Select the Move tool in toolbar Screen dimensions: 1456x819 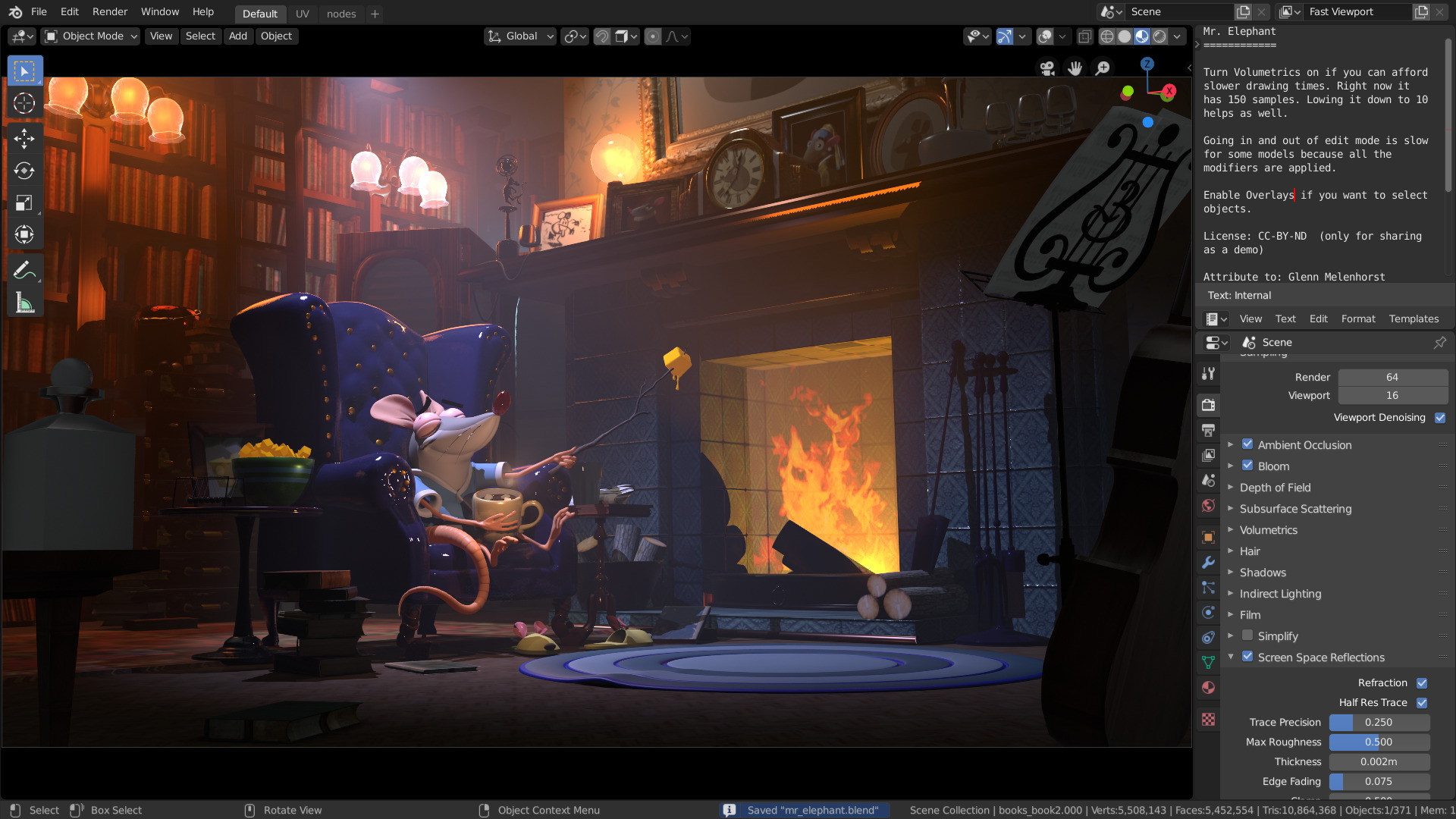[24, 138]
